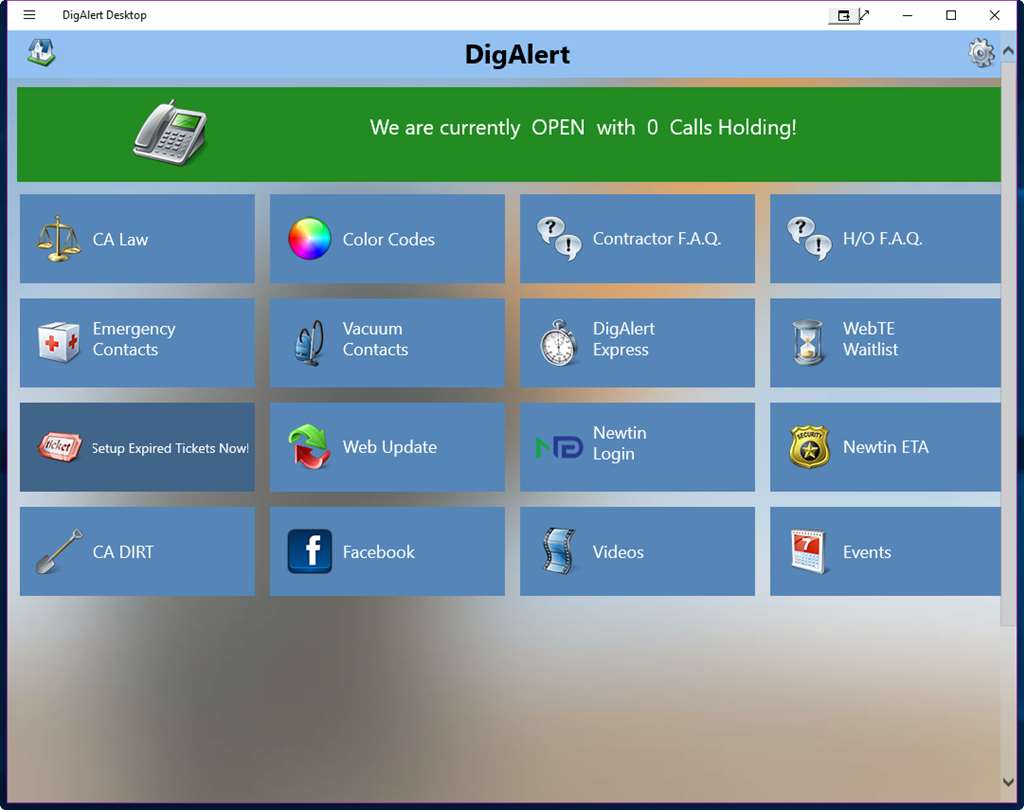Click the film strip icon for Videos
The width and height of the screenshot is (1024, 810).
pos(559,551)
